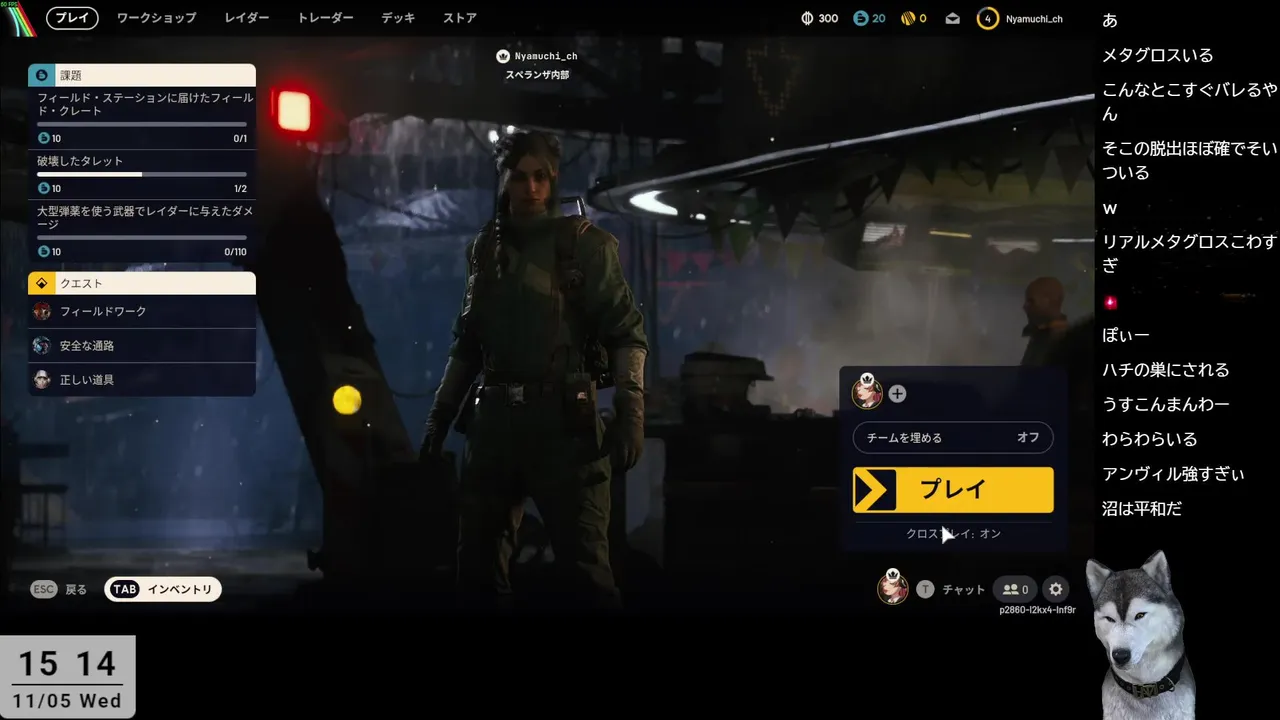The height and width of the screenshot is (720, 1280).
Task: Click the 0/1 progress count
Action: point(240,139)
